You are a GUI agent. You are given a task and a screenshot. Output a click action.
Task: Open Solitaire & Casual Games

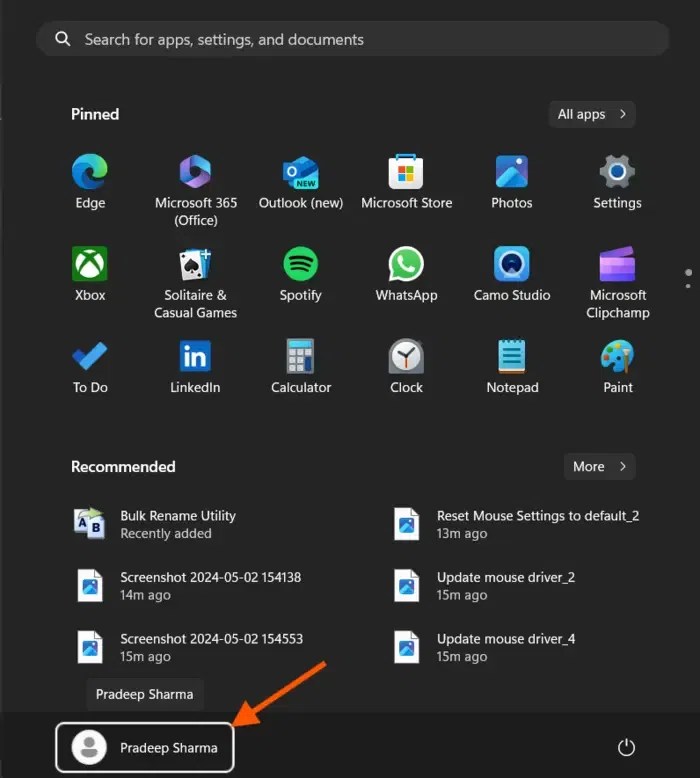195,283
